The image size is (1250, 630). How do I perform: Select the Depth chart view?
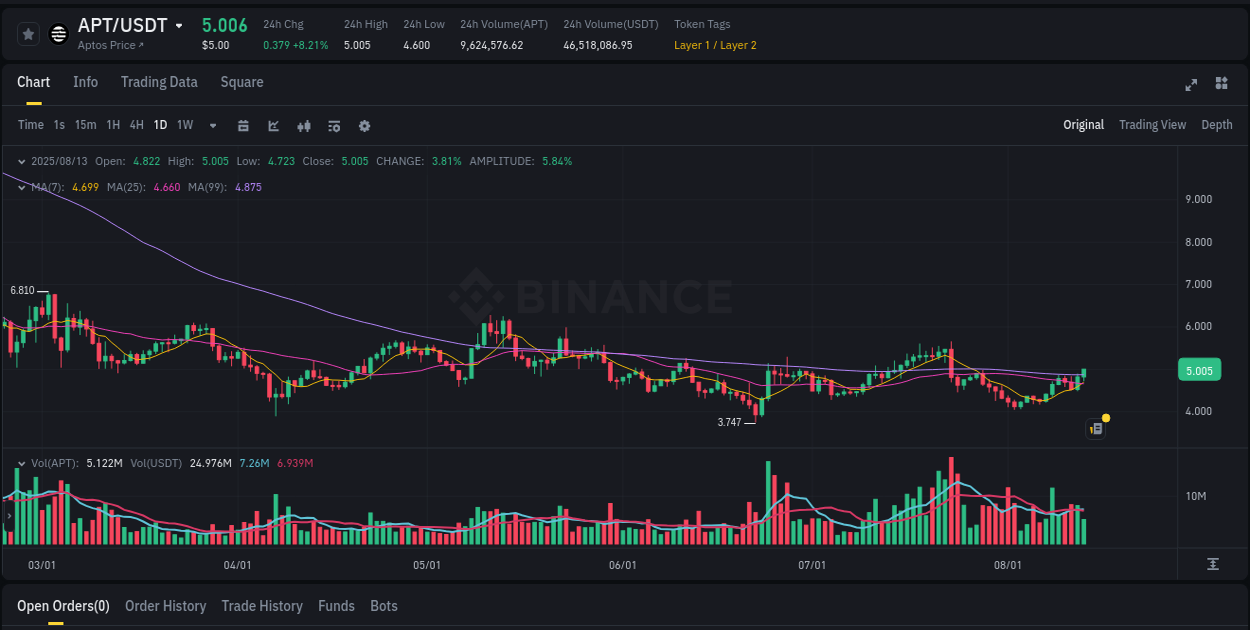[x=1217, y=125]
